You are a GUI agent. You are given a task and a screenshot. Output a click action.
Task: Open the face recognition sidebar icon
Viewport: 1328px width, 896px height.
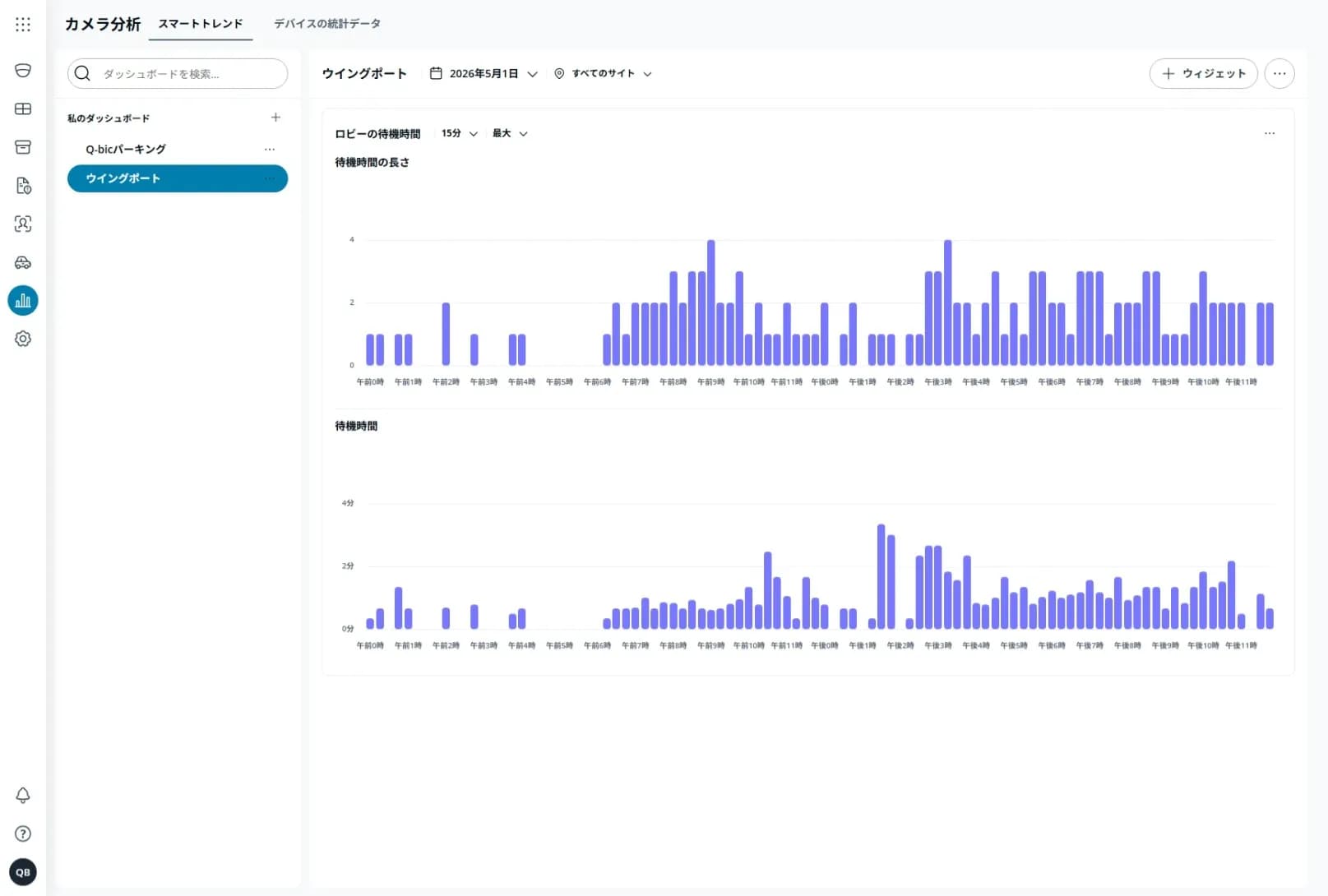[x=23, y=224]
